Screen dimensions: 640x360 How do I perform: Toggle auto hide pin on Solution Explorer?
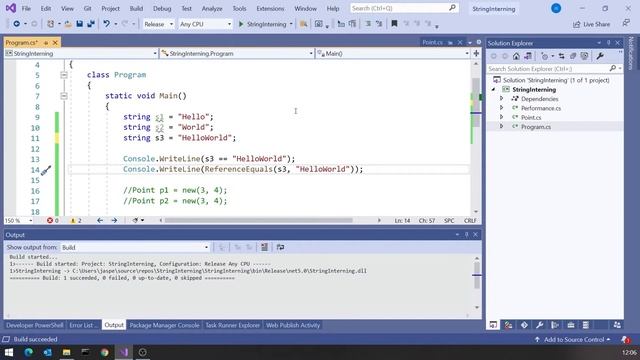pos(608,43)
